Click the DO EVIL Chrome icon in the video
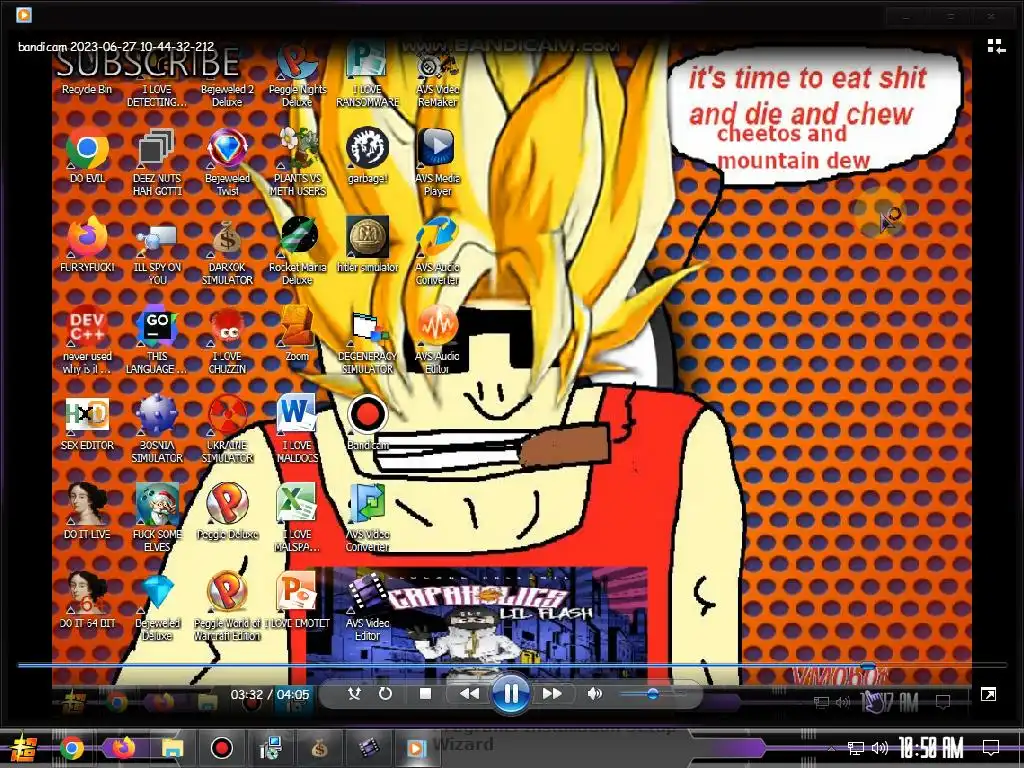 (87, 155)
